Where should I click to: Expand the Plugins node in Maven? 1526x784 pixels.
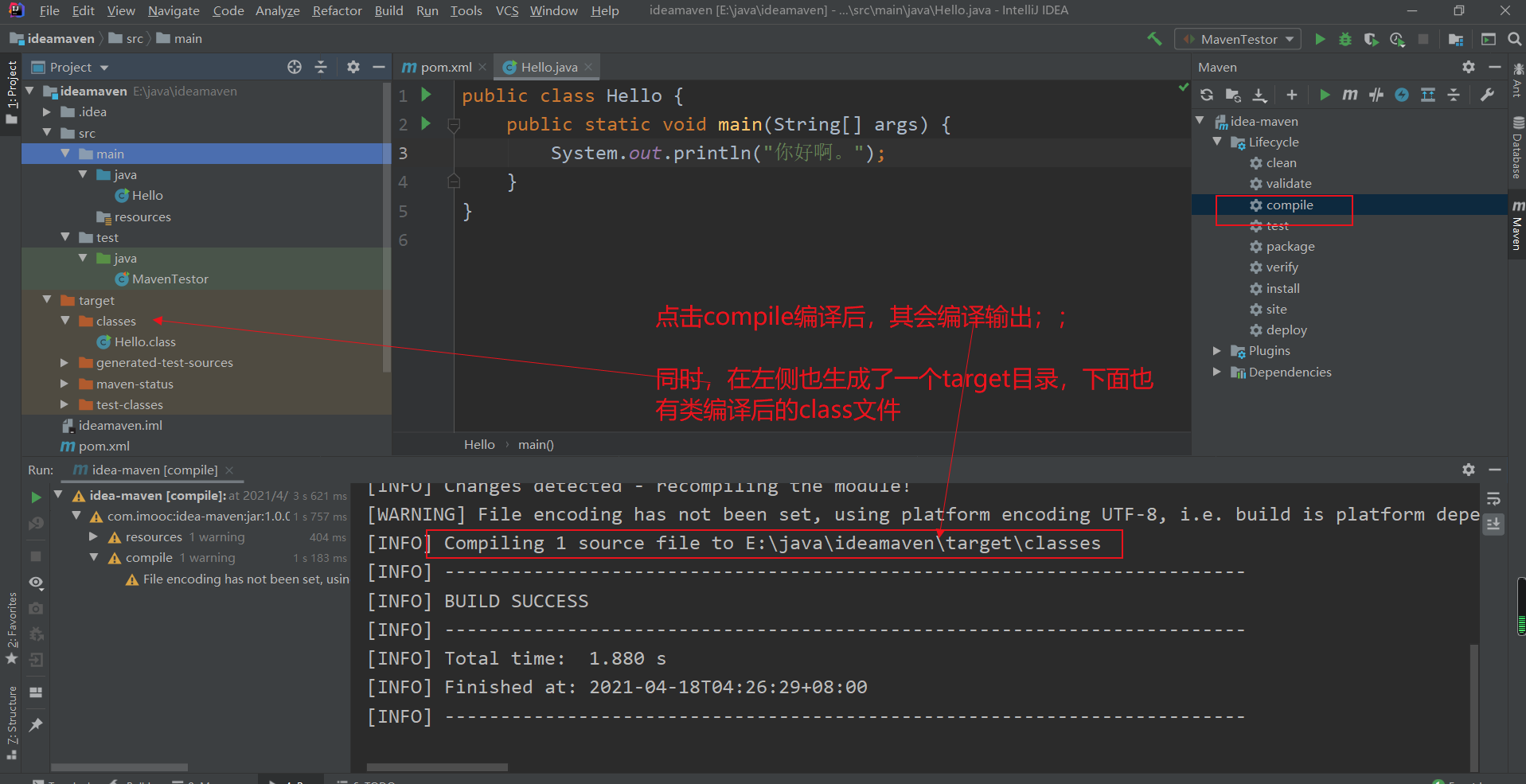[x=1217, y=350]
